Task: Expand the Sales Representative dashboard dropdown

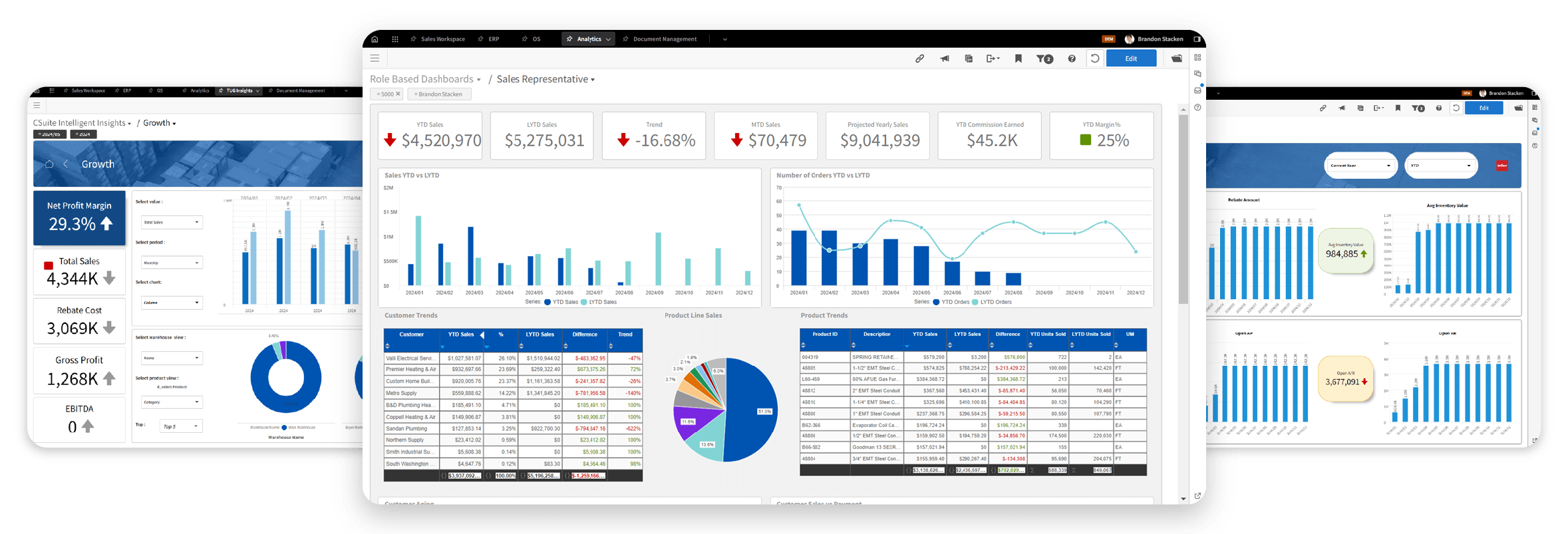Action: (x=593, y=80)
